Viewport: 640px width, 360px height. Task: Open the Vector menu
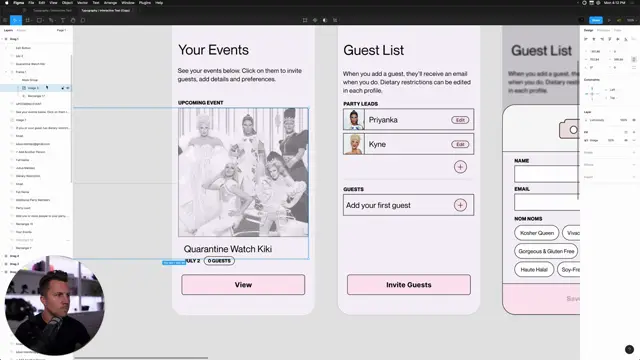pyautogui.click(x=82, y=3)
